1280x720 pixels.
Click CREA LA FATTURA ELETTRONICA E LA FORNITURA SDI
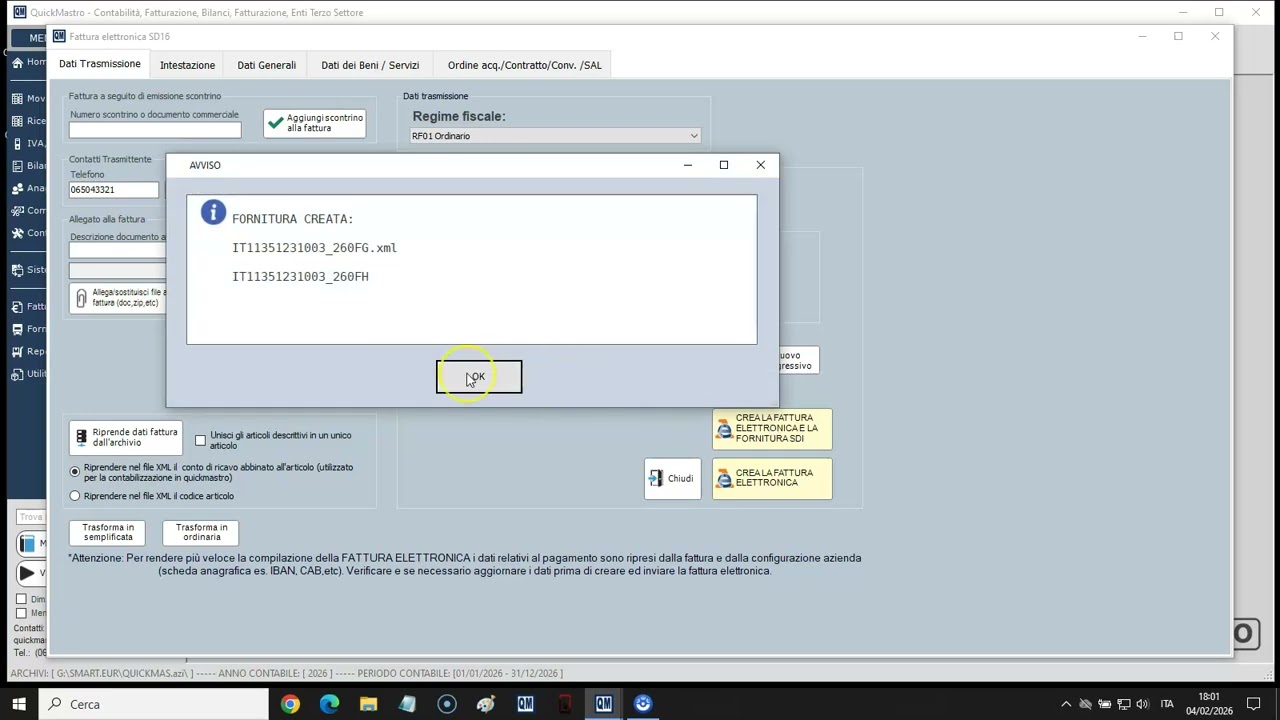coord(772,428)
